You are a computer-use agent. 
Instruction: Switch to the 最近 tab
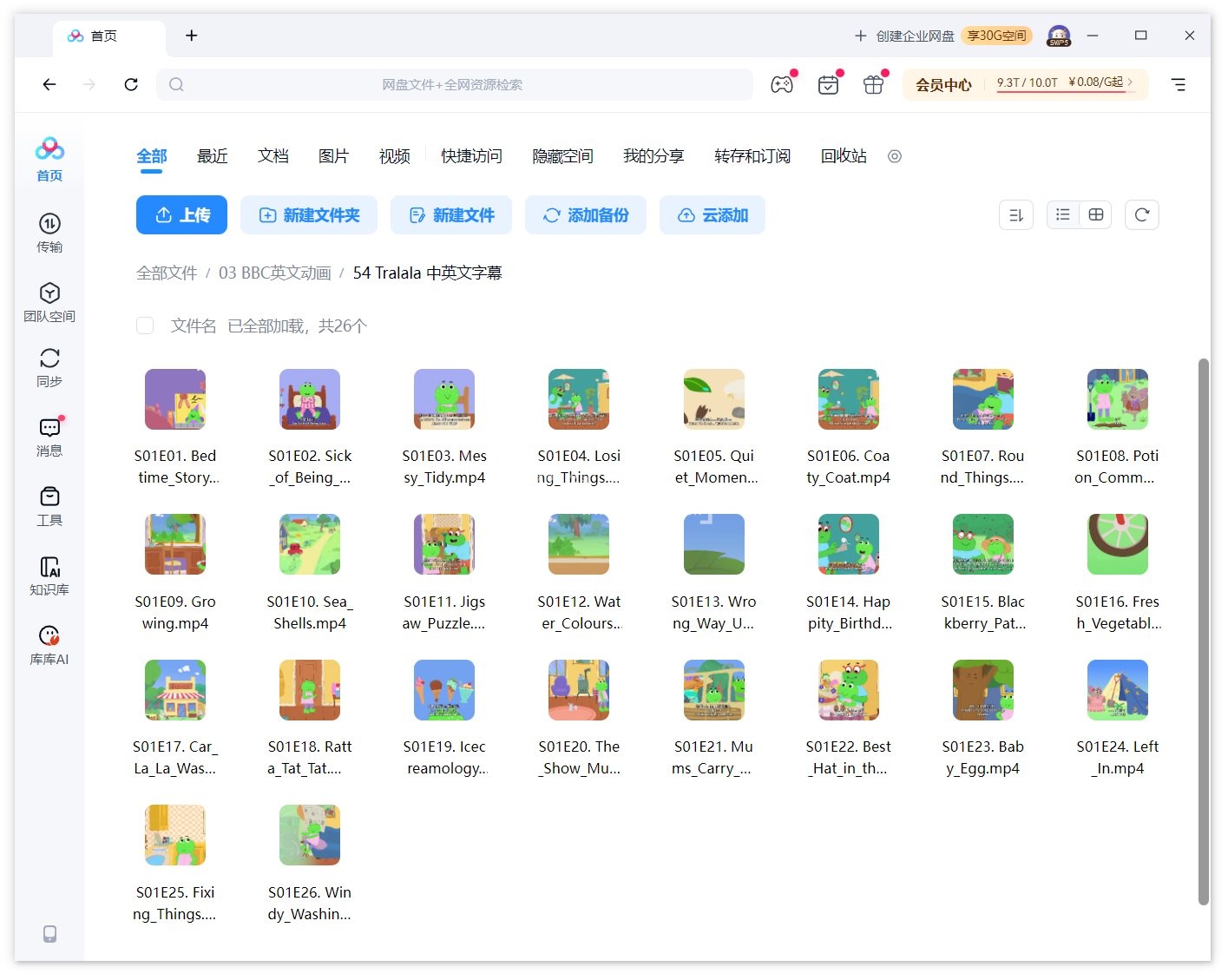[x=213, y=156]
